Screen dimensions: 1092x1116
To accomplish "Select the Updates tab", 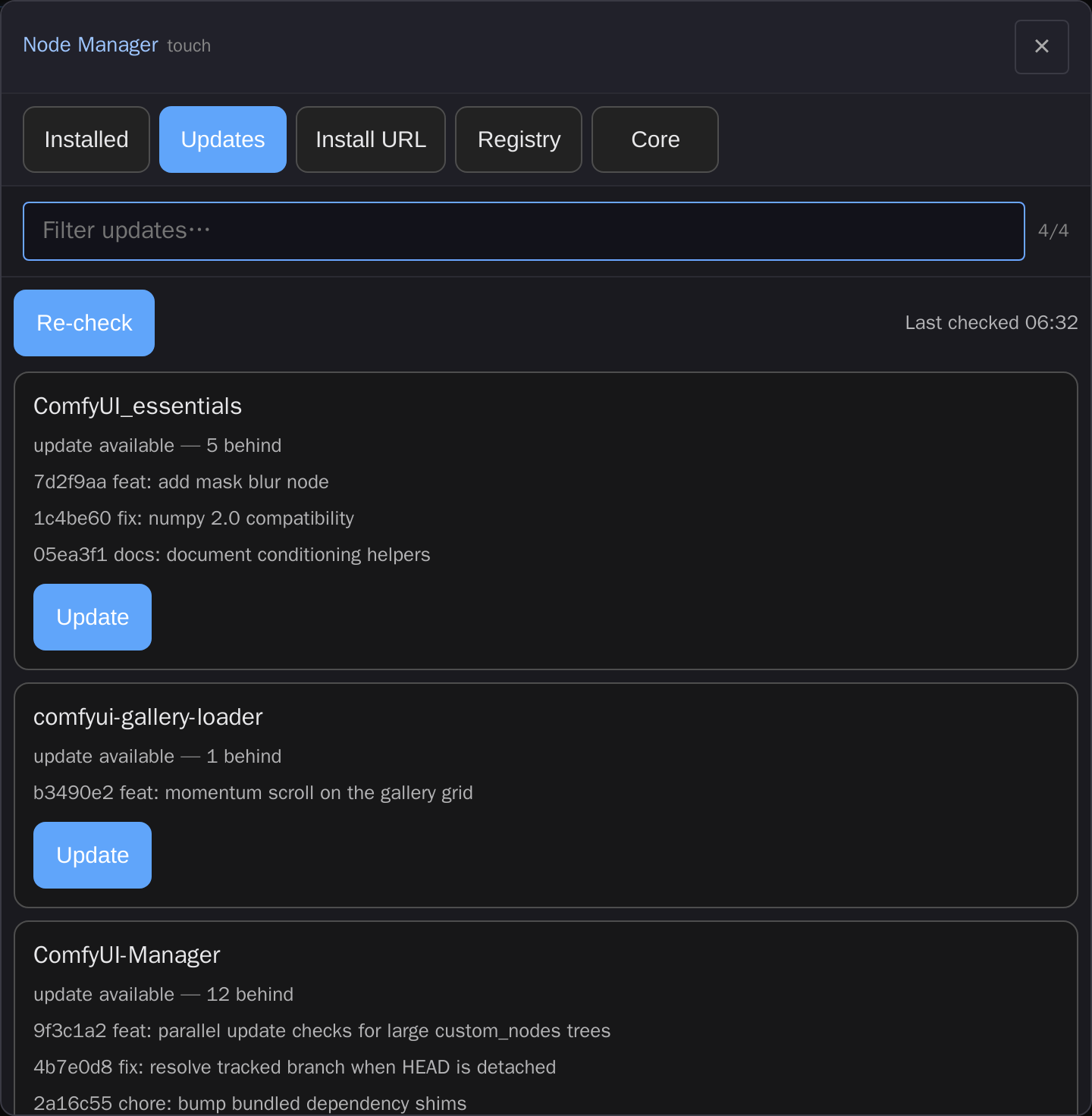I will [223, 139].
